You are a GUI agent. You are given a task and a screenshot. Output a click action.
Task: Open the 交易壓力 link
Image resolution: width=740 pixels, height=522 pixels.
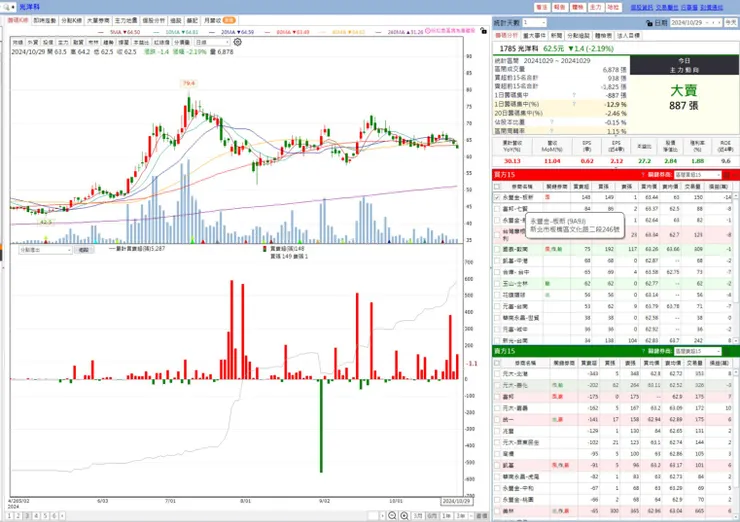(667, 8)
